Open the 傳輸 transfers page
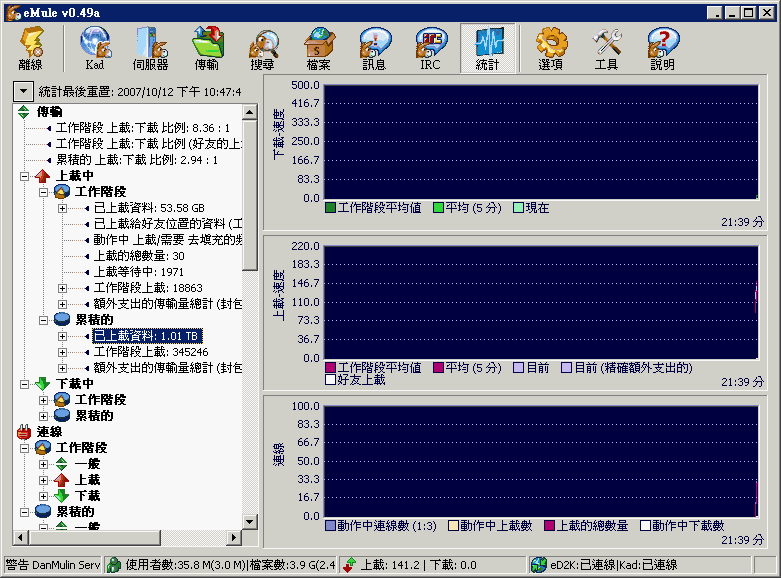781x578 pixels. click(x=207, y=48)
